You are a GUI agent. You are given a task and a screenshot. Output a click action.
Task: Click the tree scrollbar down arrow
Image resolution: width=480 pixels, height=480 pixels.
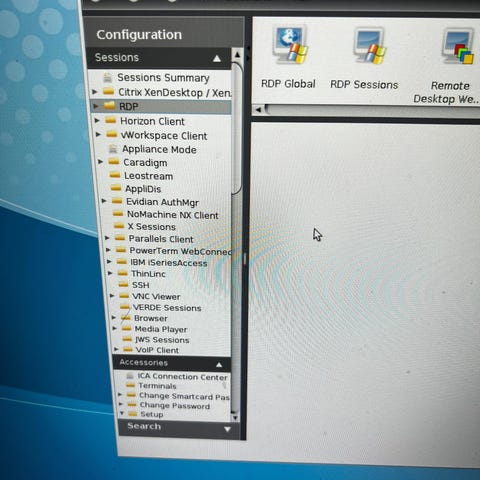click(235, 417)
